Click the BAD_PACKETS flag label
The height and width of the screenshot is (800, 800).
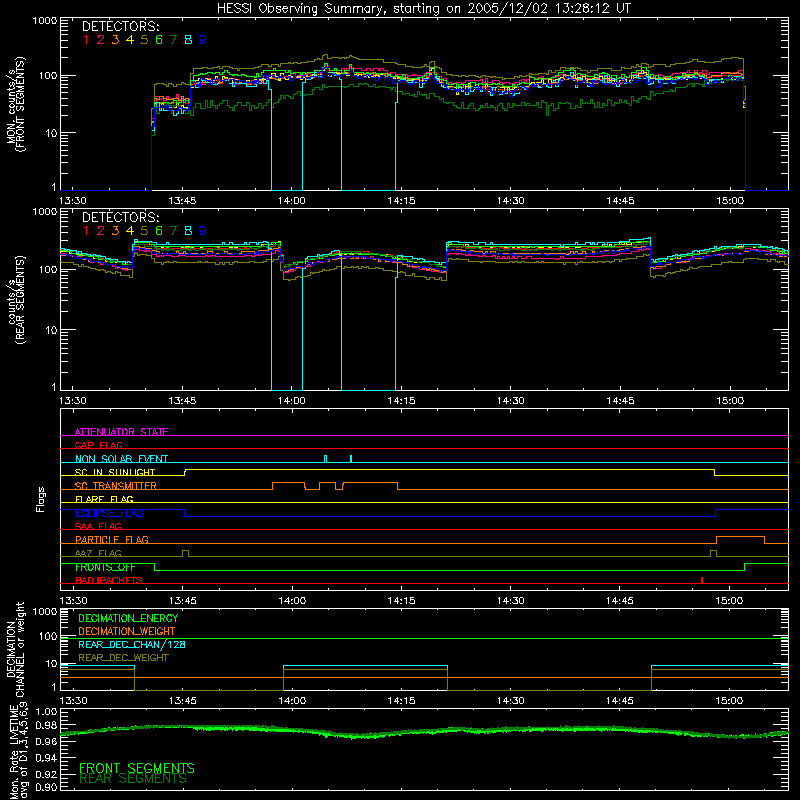point(109,581)
